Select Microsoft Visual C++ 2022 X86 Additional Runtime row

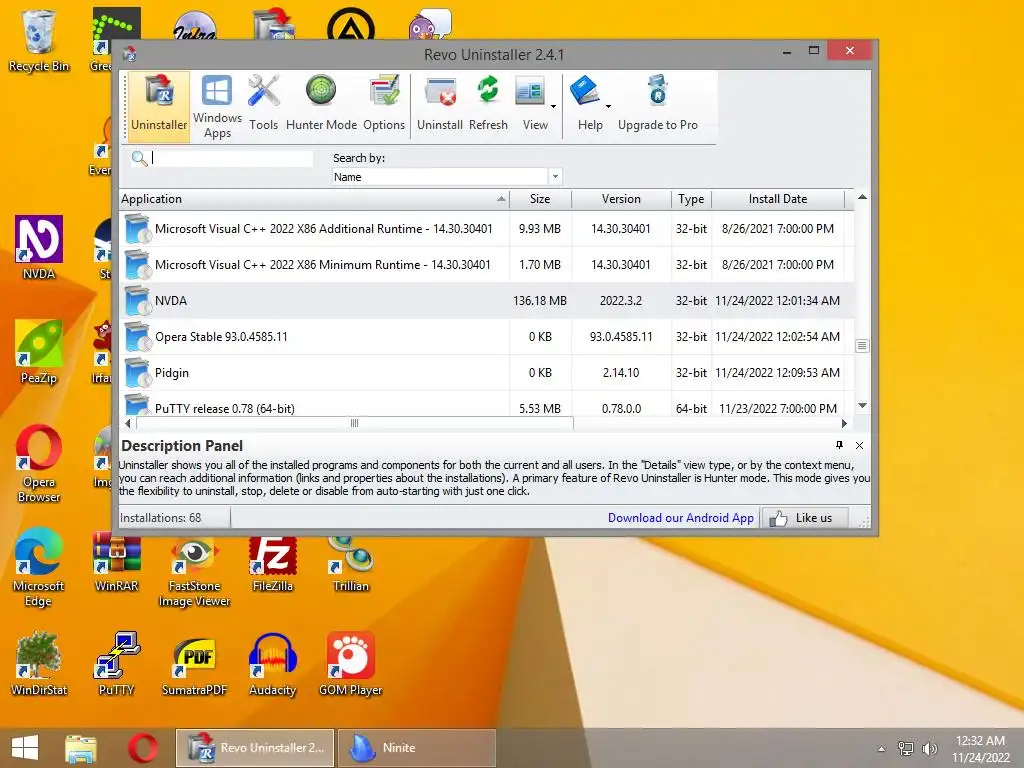[x=487, y=229]
